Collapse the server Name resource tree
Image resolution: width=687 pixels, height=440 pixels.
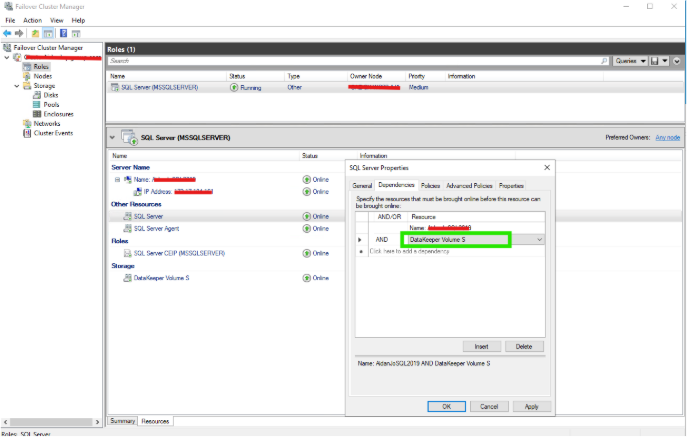(117, 180)
